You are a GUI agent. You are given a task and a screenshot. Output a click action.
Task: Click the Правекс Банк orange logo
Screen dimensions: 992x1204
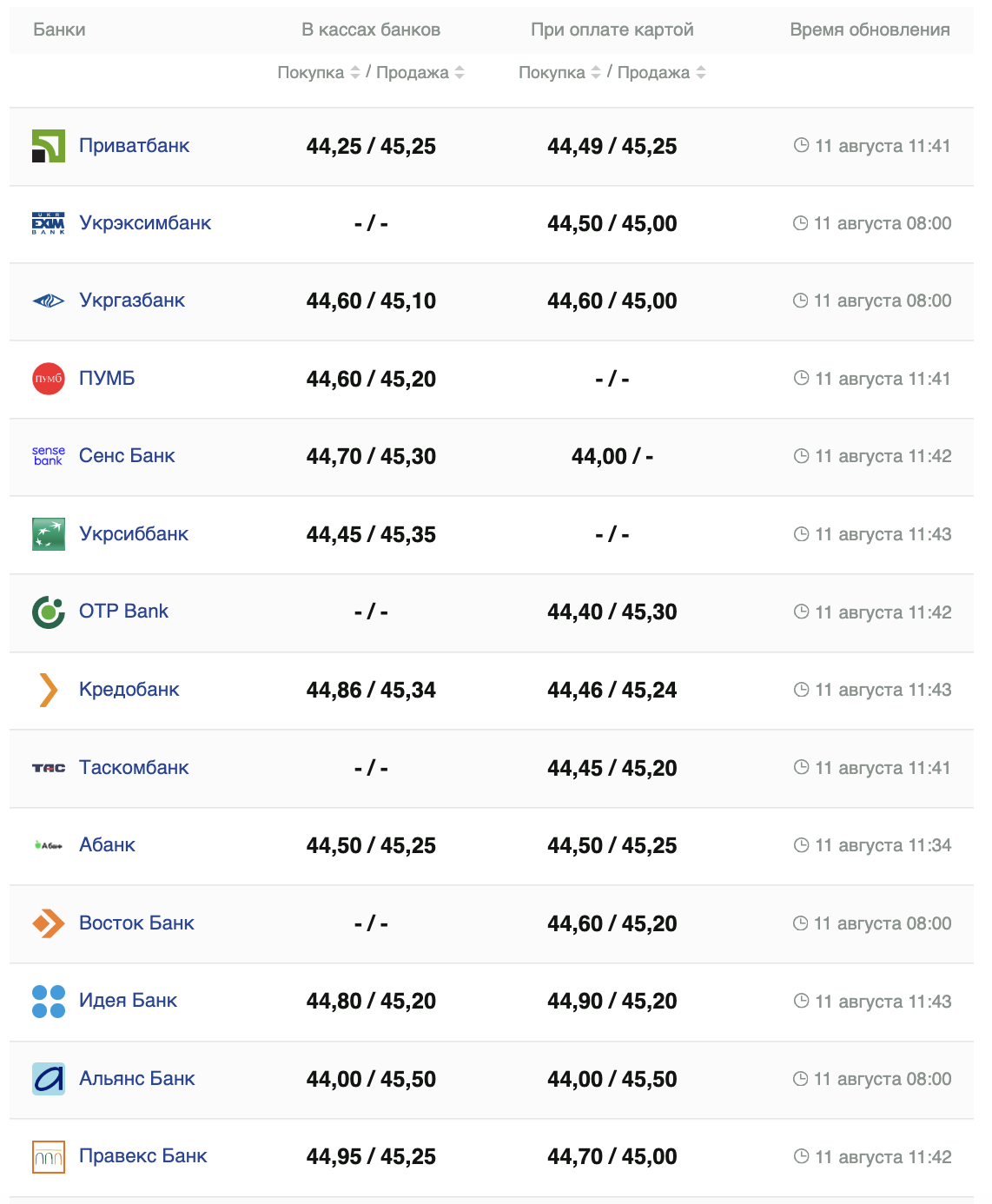(49, 1156)
